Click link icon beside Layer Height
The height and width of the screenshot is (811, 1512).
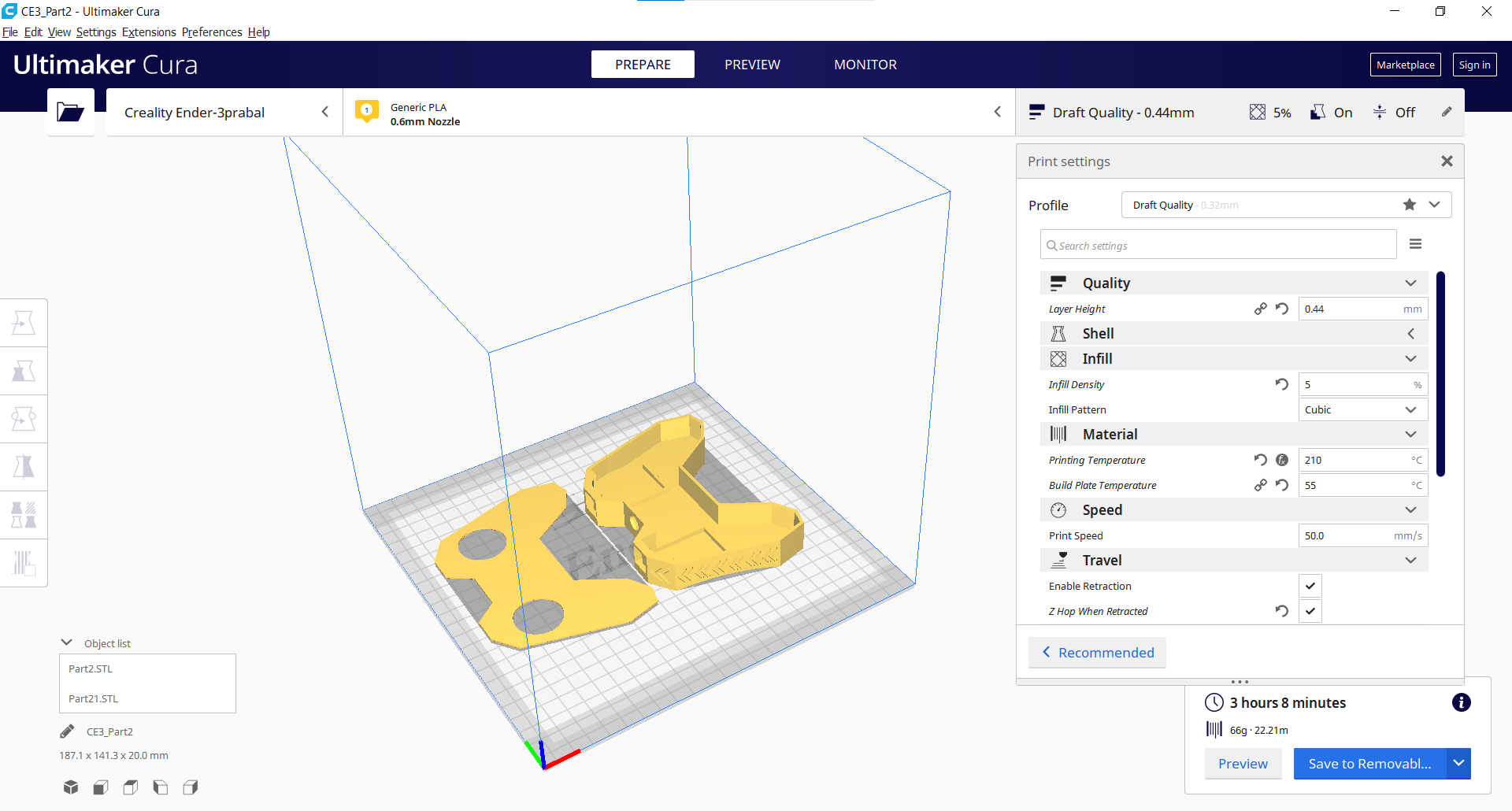coord(1261,309)
